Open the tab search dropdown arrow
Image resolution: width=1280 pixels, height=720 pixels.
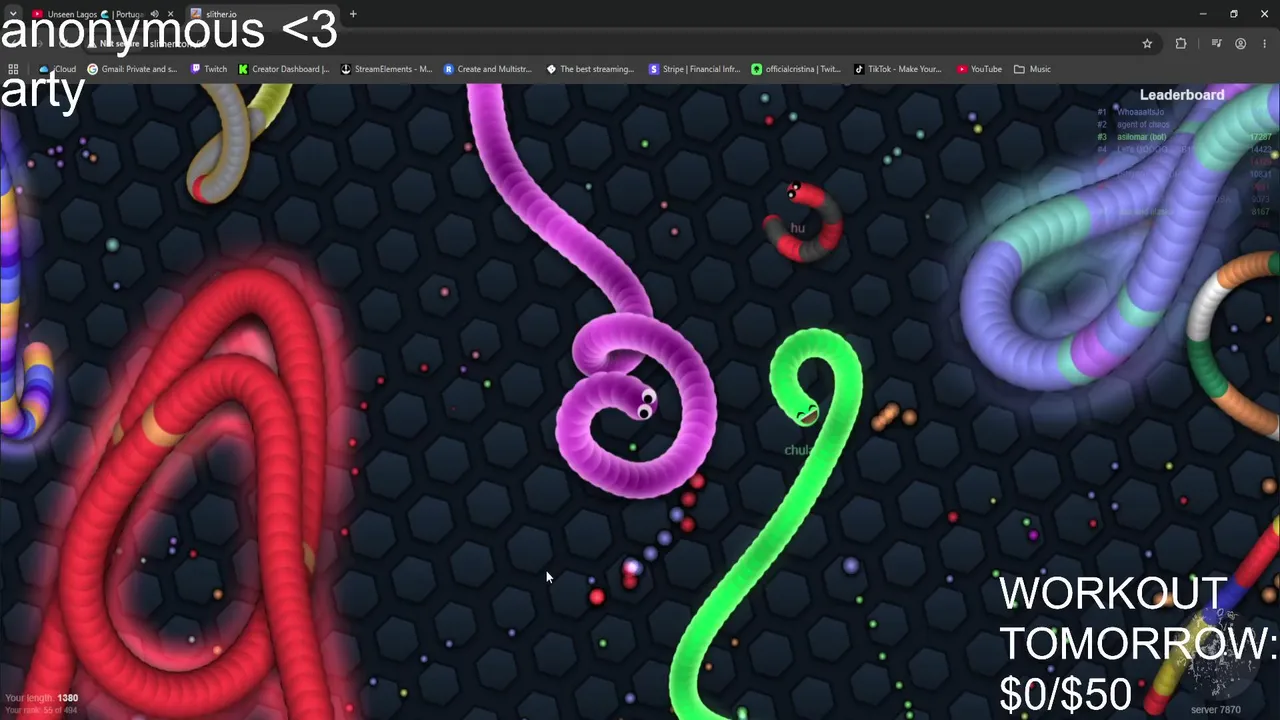pyautogui.click(x=12, y=14)
